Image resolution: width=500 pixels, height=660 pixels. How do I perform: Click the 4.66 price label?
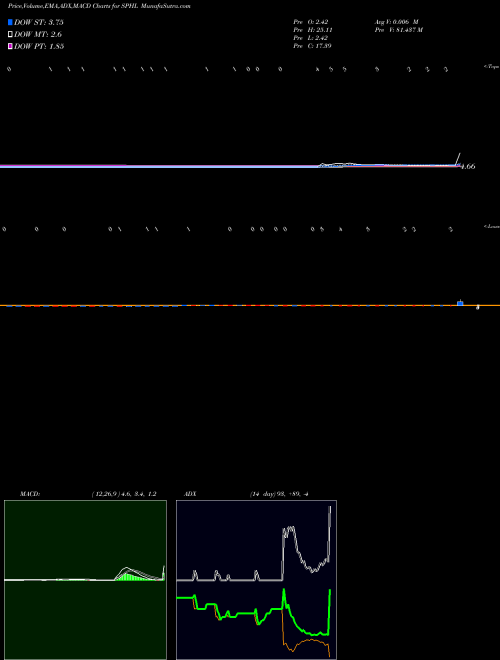(468, 166)
